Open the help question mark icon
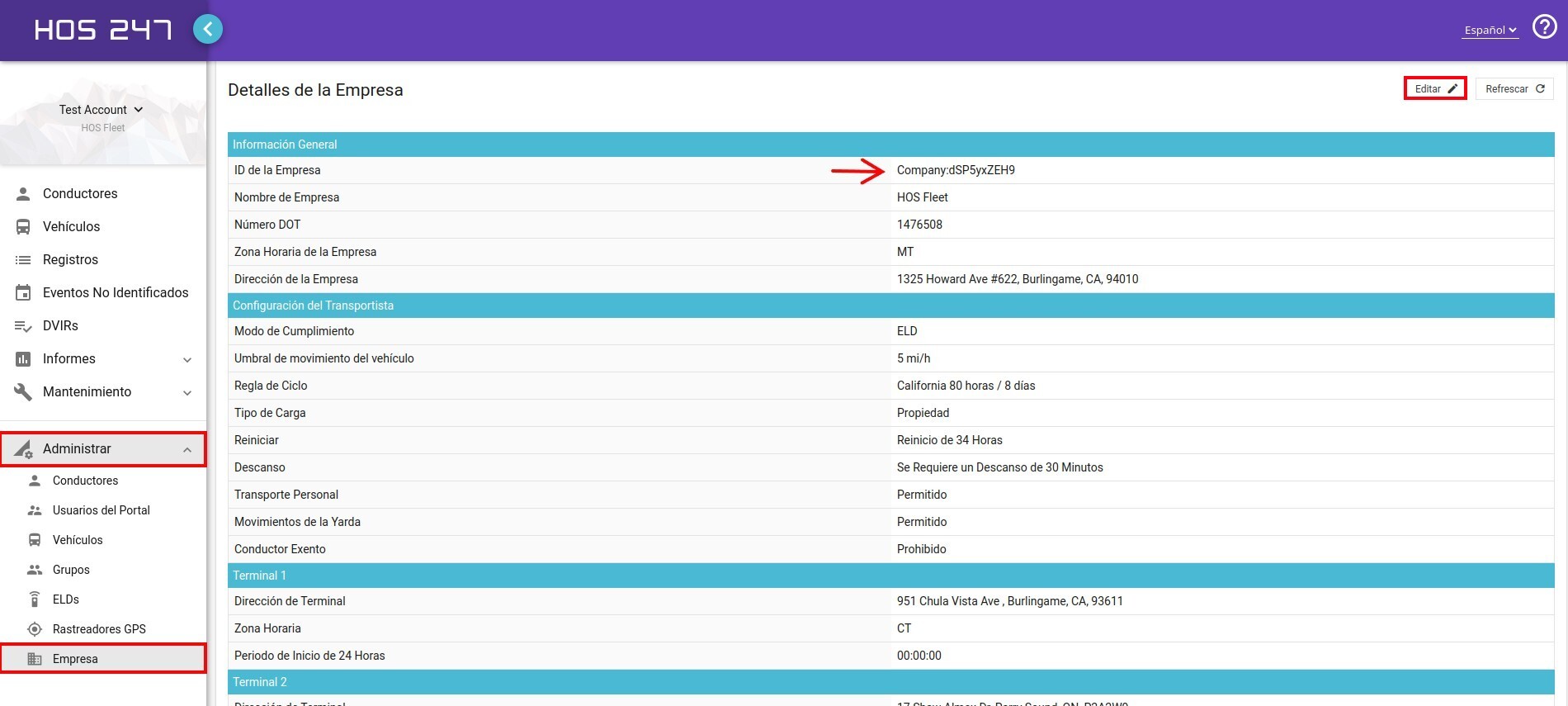Screen dimensions: 1568x706 click(1544, 27)
